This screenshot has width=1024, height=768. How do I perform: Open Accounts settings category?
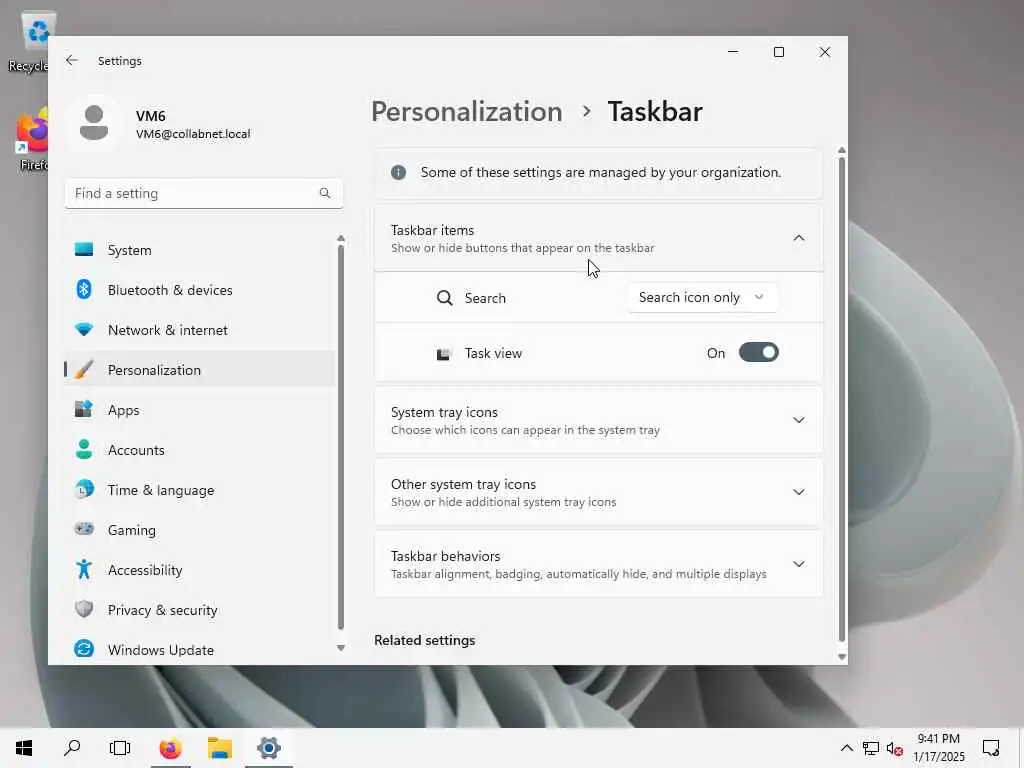200,450
